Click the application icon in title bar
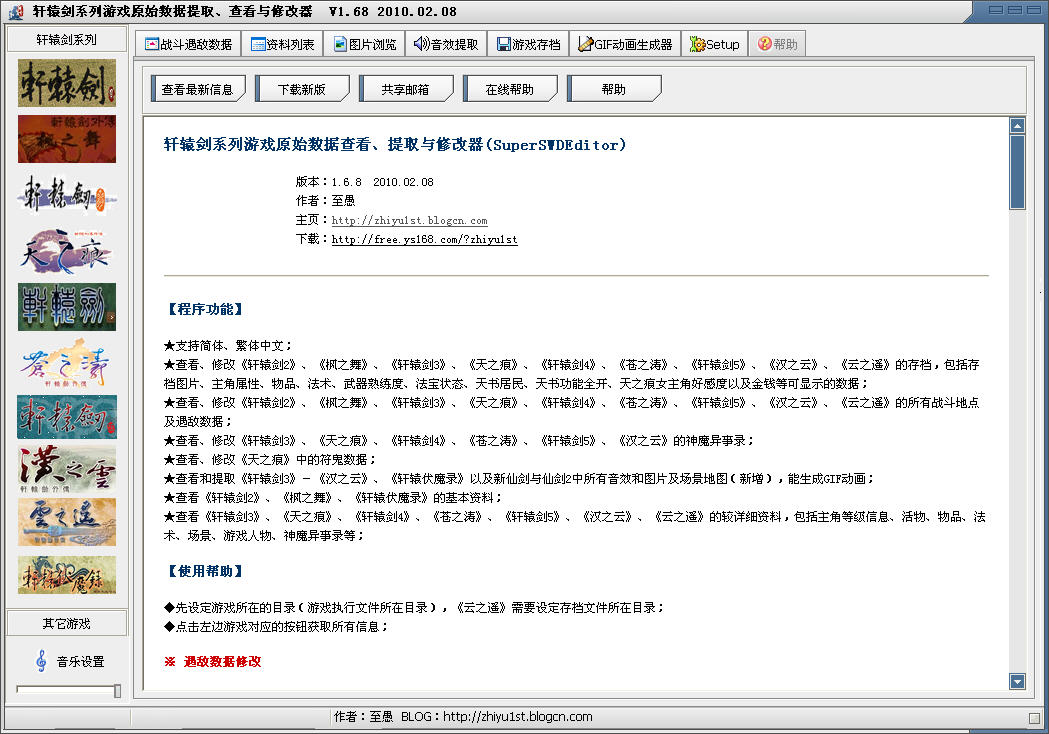 click(x=15, y=11)
